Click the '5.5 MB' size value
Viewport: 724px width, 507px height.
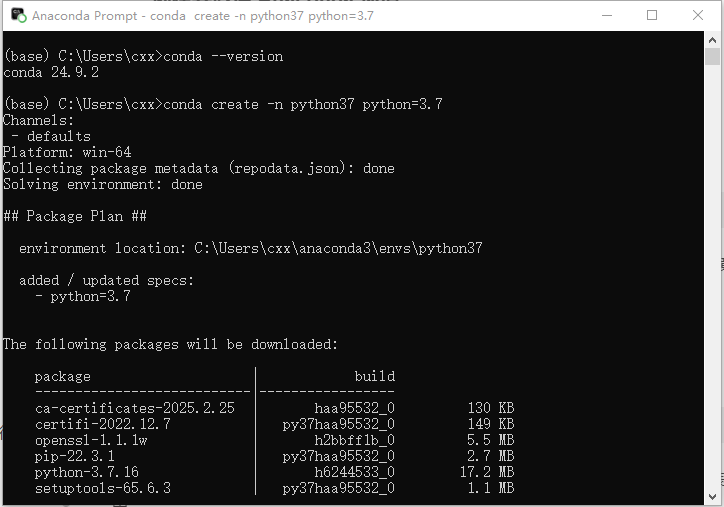491,440
